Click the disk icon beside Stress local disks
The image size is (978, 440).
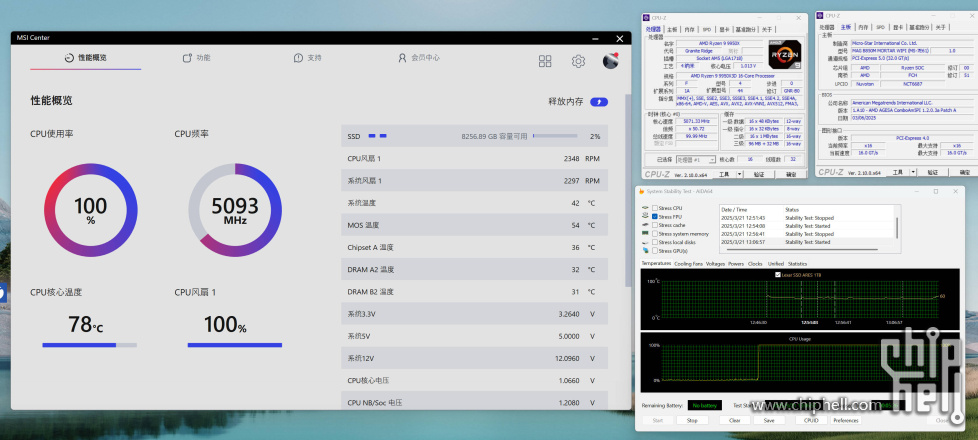point(645,242)
